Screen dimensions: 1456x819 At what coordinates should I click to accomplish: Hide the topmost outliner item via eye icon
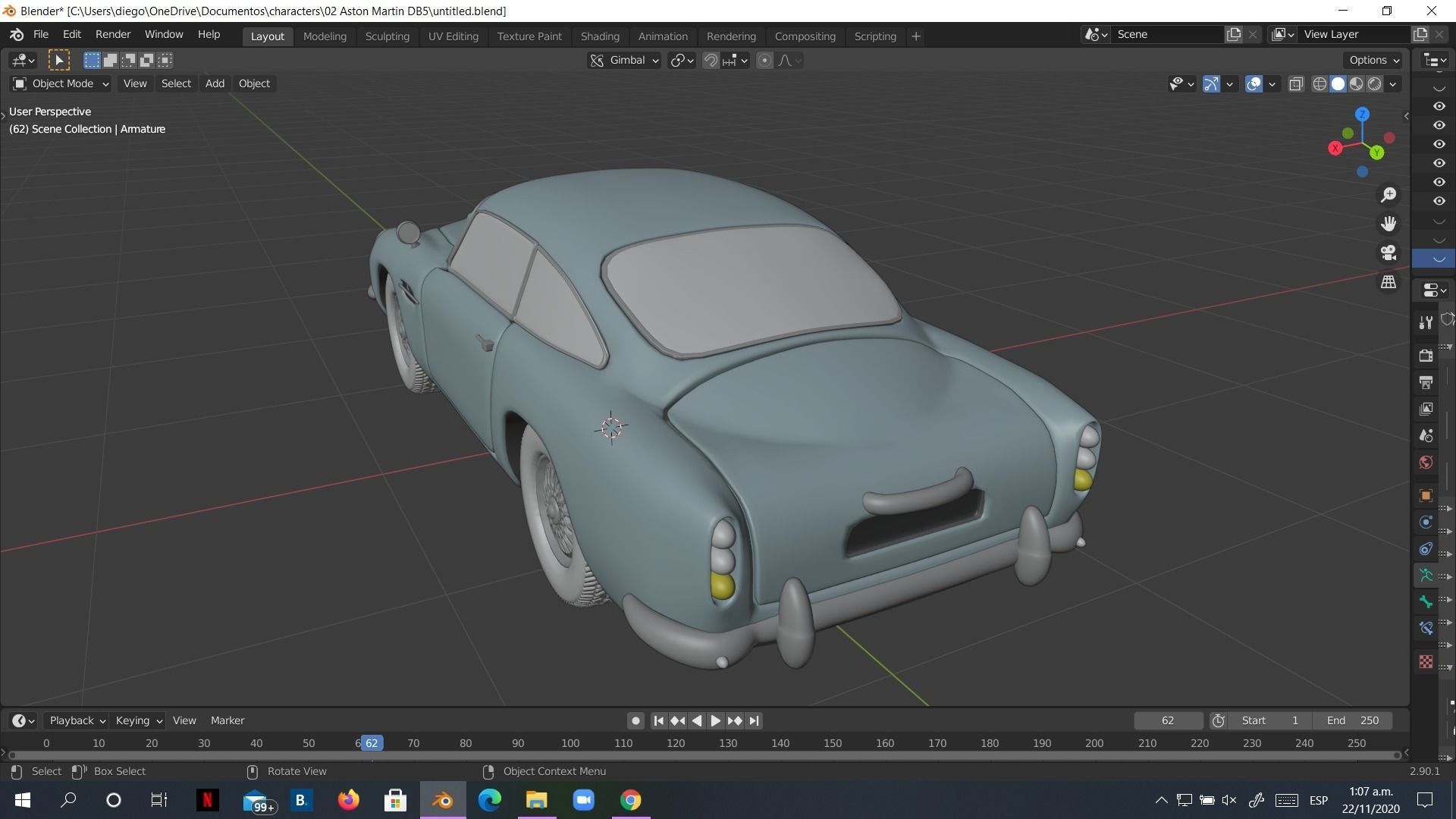pos(1439,106)
